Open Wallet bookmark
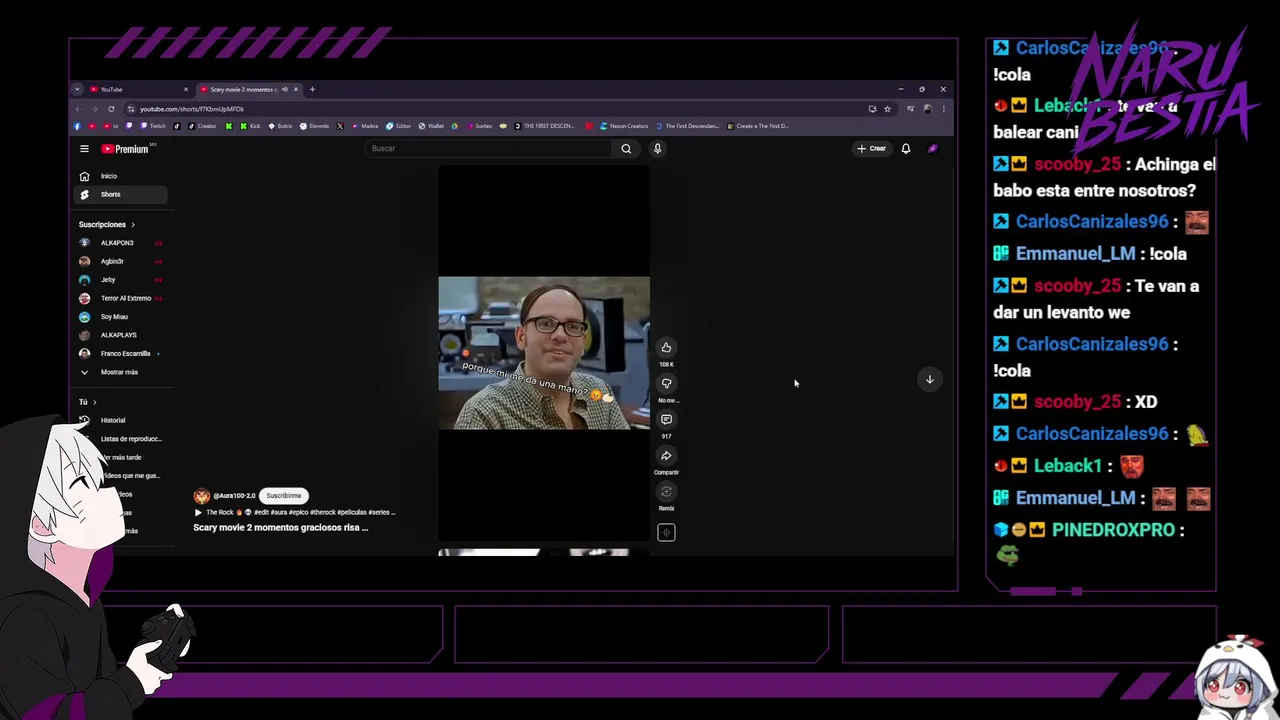 coord(431,126)
